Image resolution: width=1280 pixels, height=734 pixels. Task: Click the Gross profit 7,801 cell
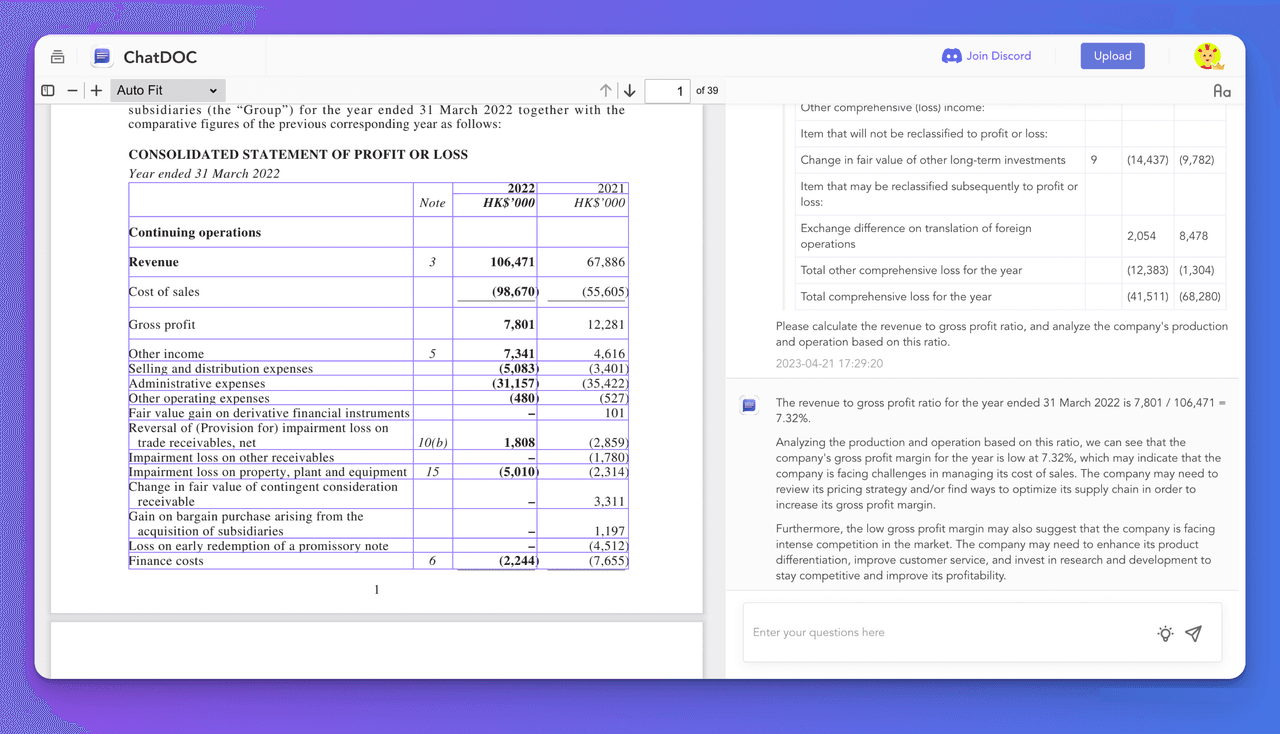tap(495, 324)
